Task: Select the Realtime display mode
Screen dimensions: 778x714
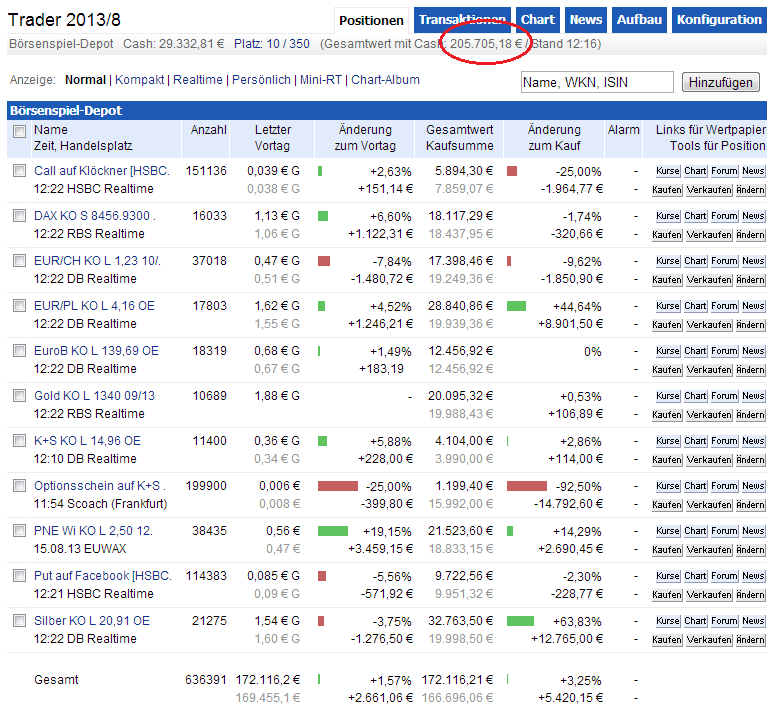Action: click(x=198, y=80)
